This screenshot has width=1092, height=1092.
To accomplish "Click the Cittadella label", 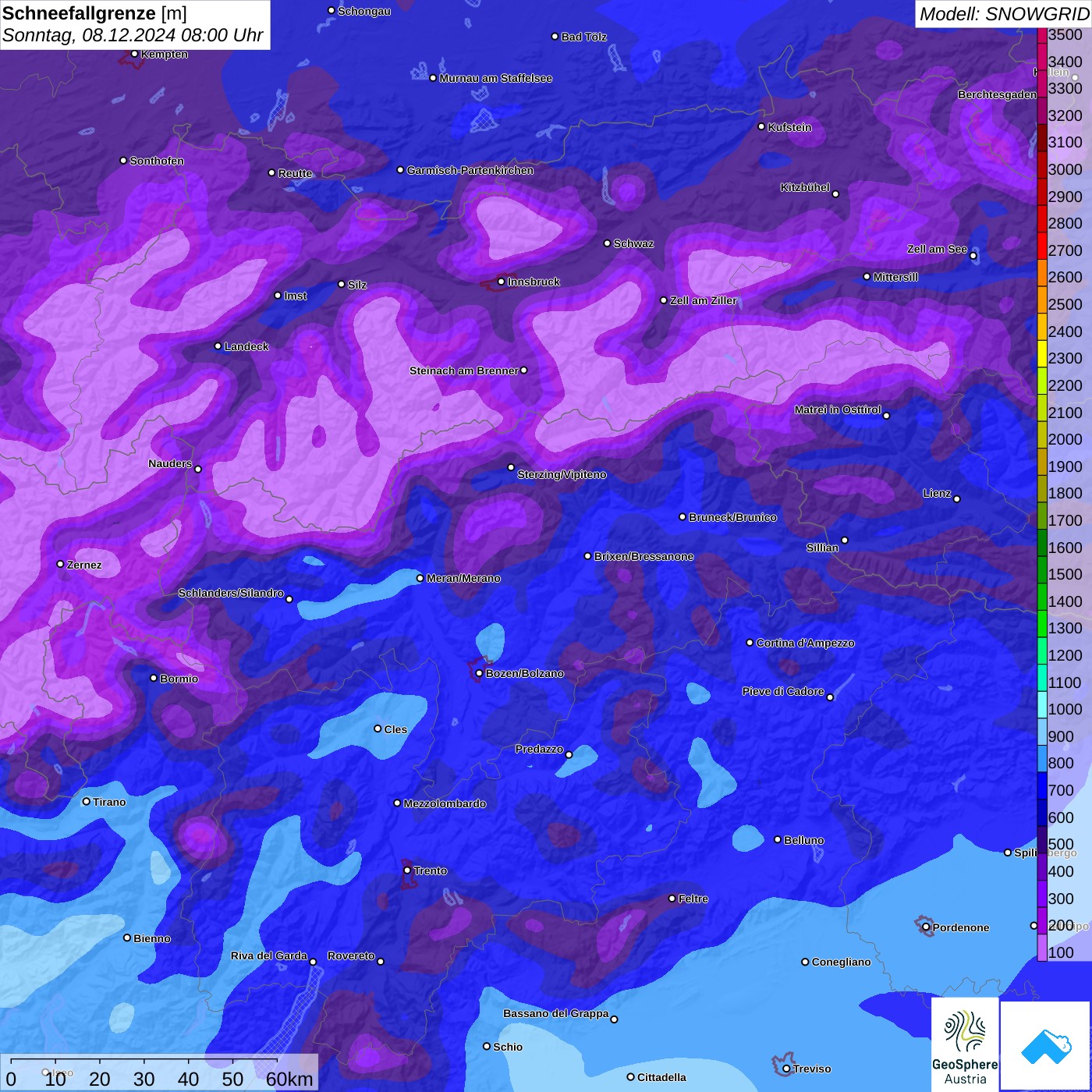I will tap(661, 1077).
